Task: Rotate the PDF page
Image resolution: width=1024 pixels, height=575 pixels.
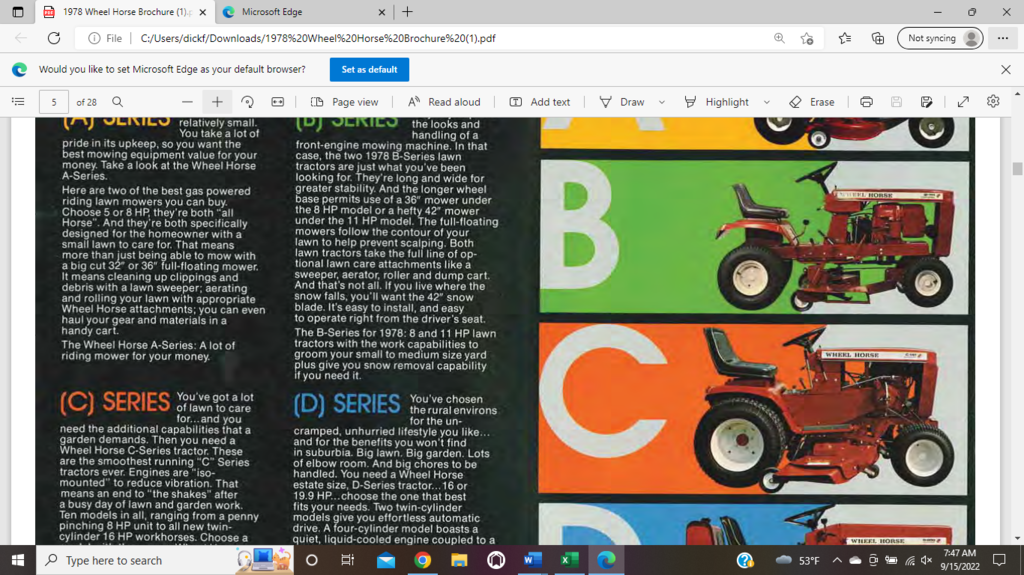Action: pos(248,102)
